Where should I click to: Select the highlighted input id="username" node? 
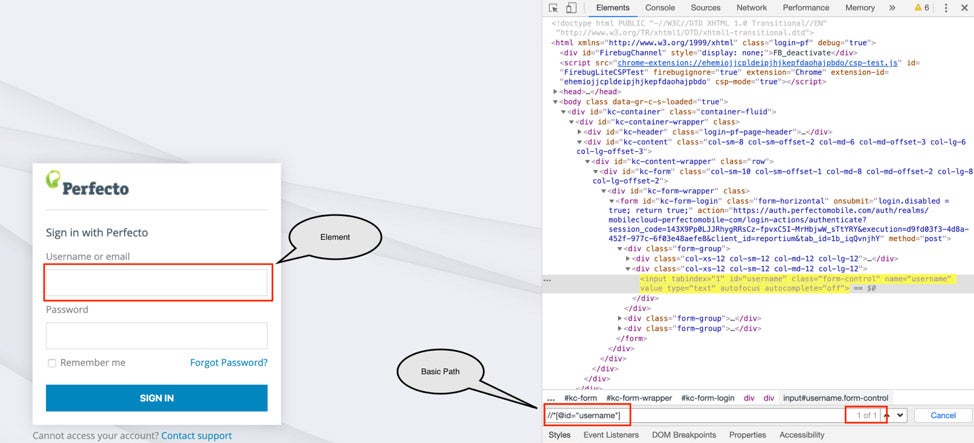pos(798,284)
